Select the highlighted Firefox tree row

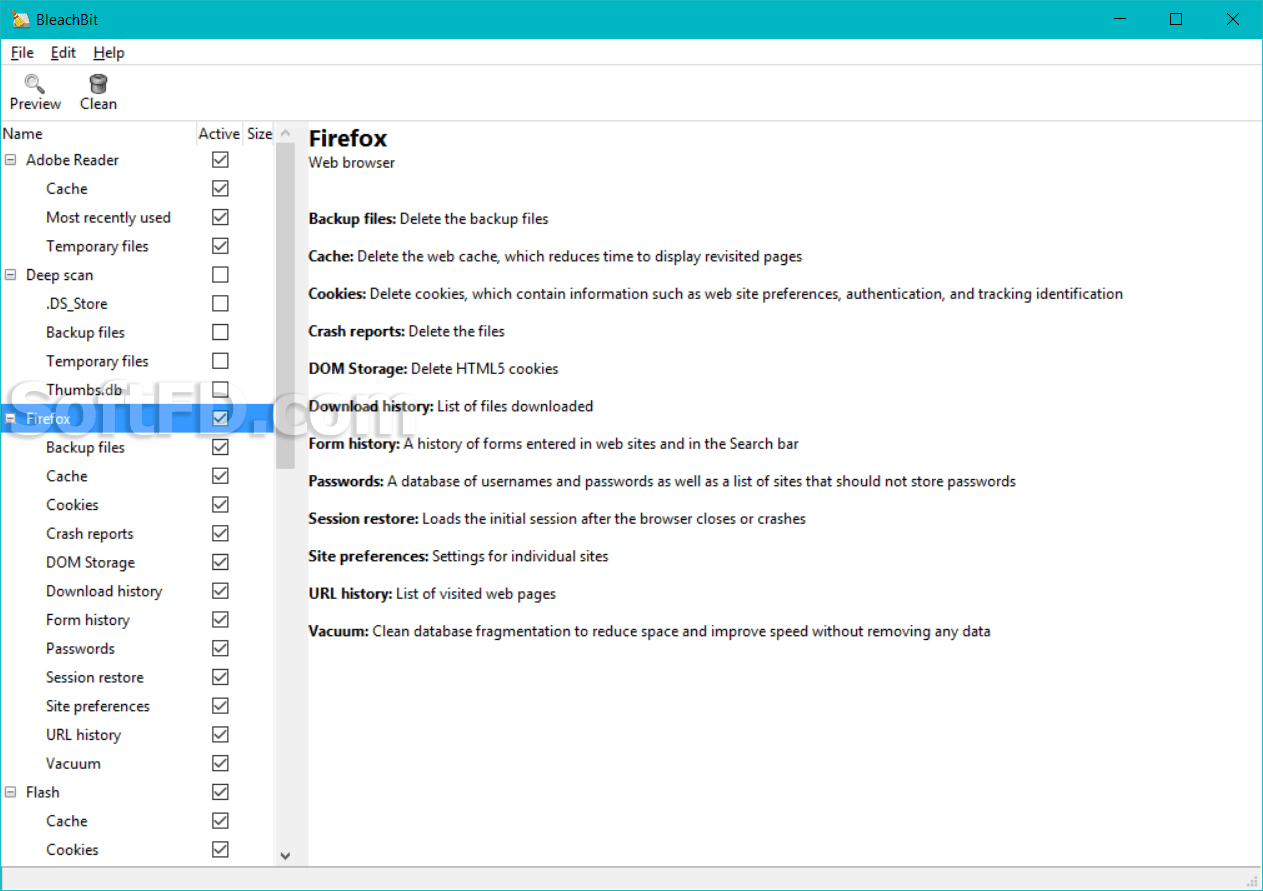tap(137, 419)
